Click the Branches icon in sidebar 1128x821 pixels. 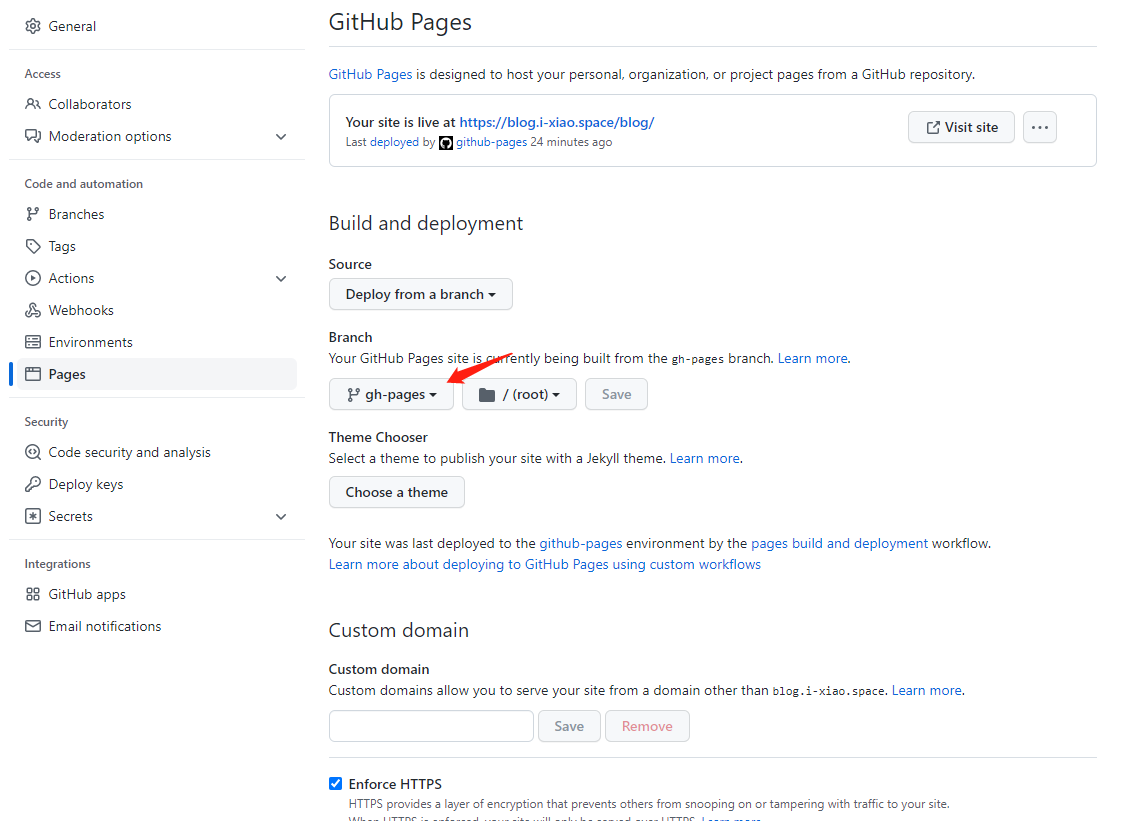coord(33,214)
